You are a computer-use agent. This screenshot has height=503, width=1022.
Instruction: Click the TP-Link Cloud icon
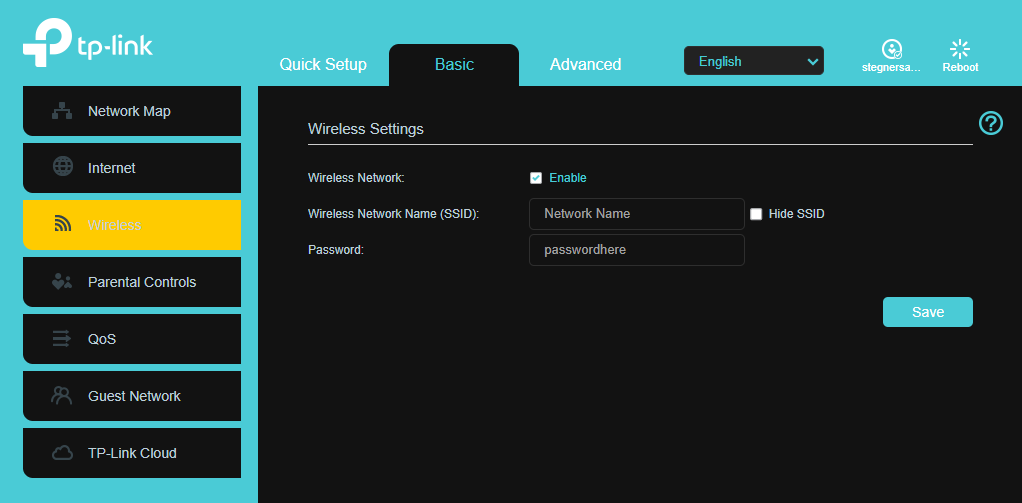[62, 453]
